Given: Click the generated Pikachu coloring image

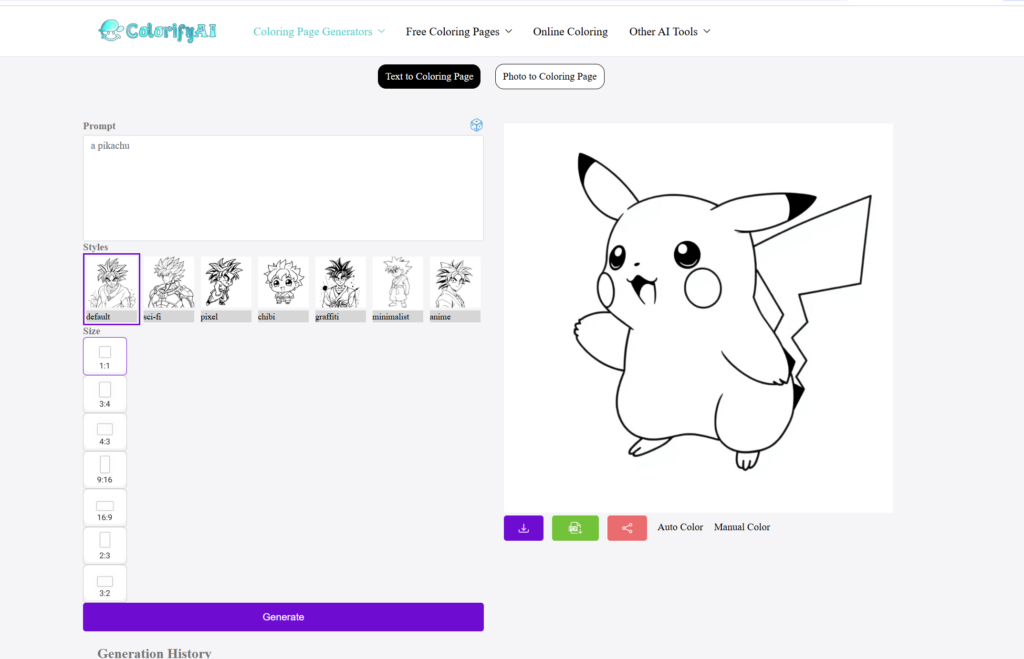Looking at the screenshot, I should point(698,317).
